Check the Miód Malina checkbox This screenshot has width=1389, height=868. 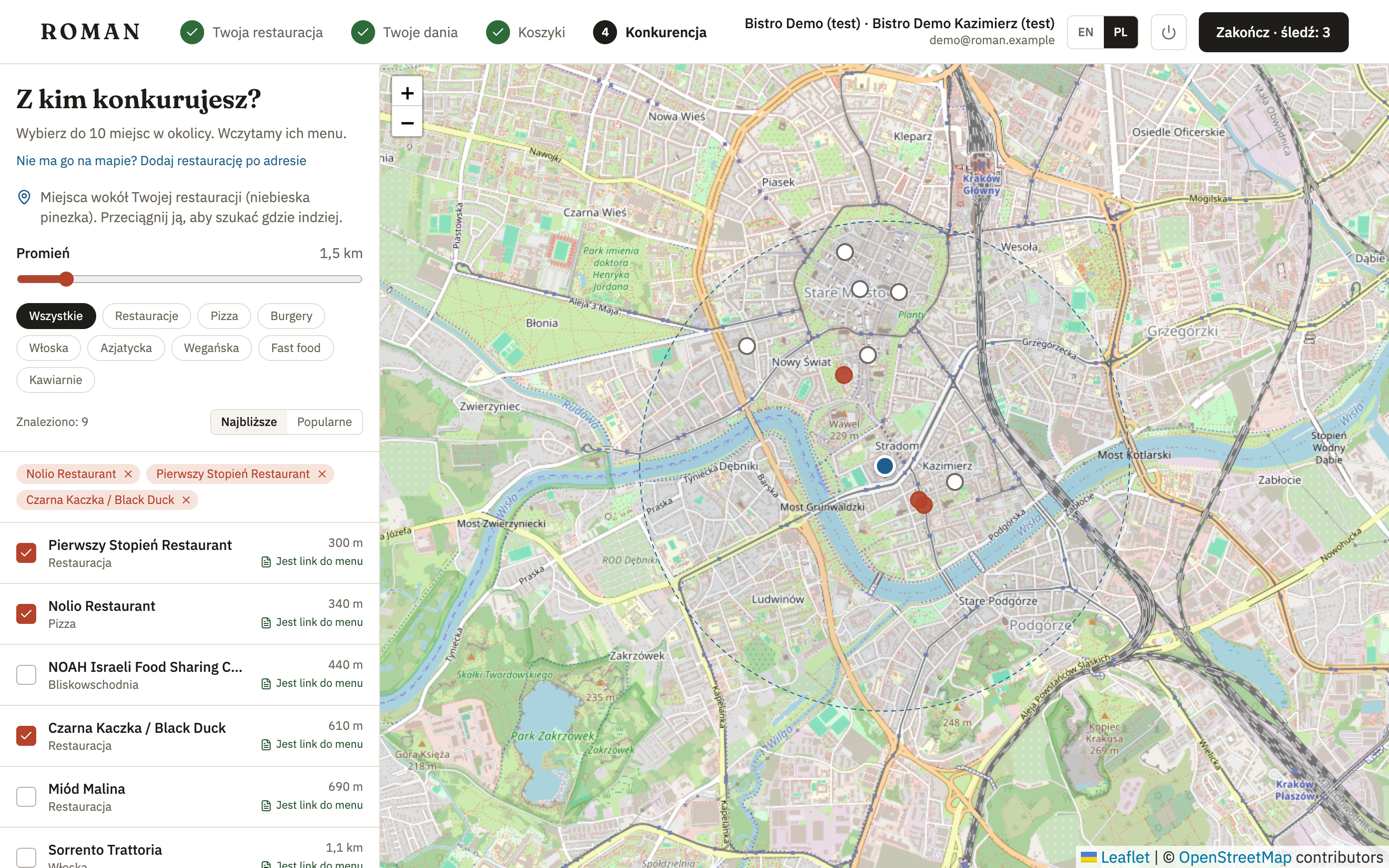[27, 797]
